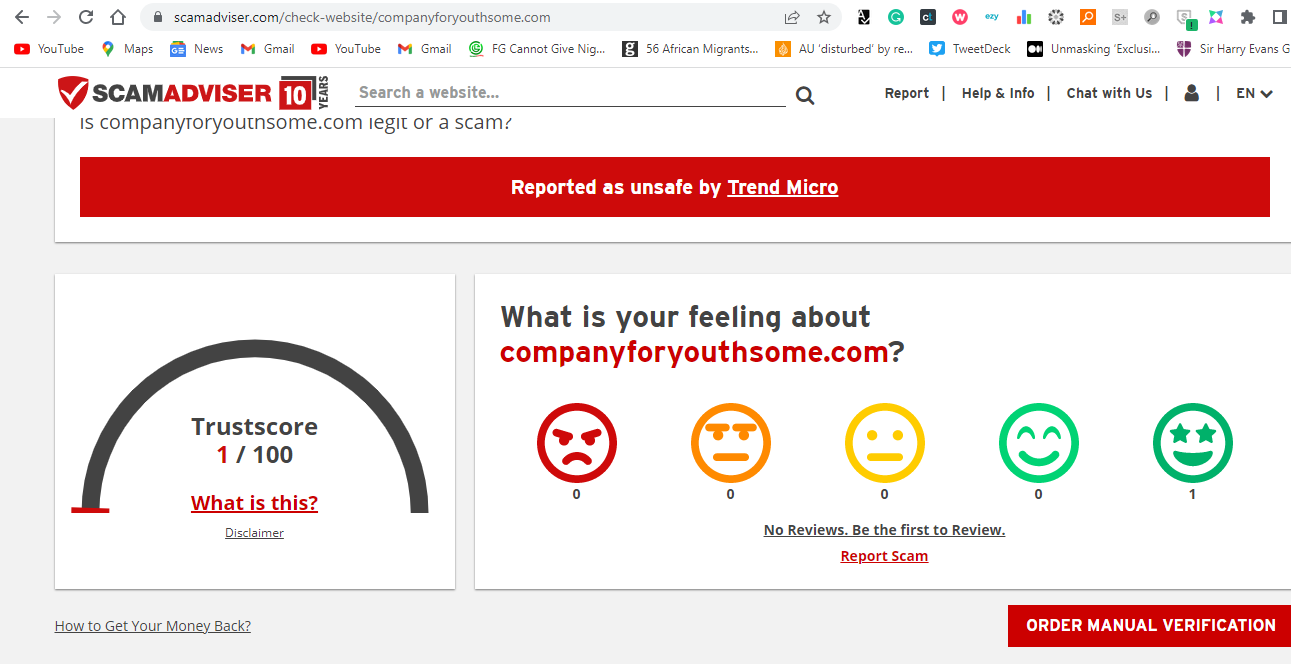1291x664 pixels.
Task: Open the bar chart extension
Action: click(x=1024, y=17)
